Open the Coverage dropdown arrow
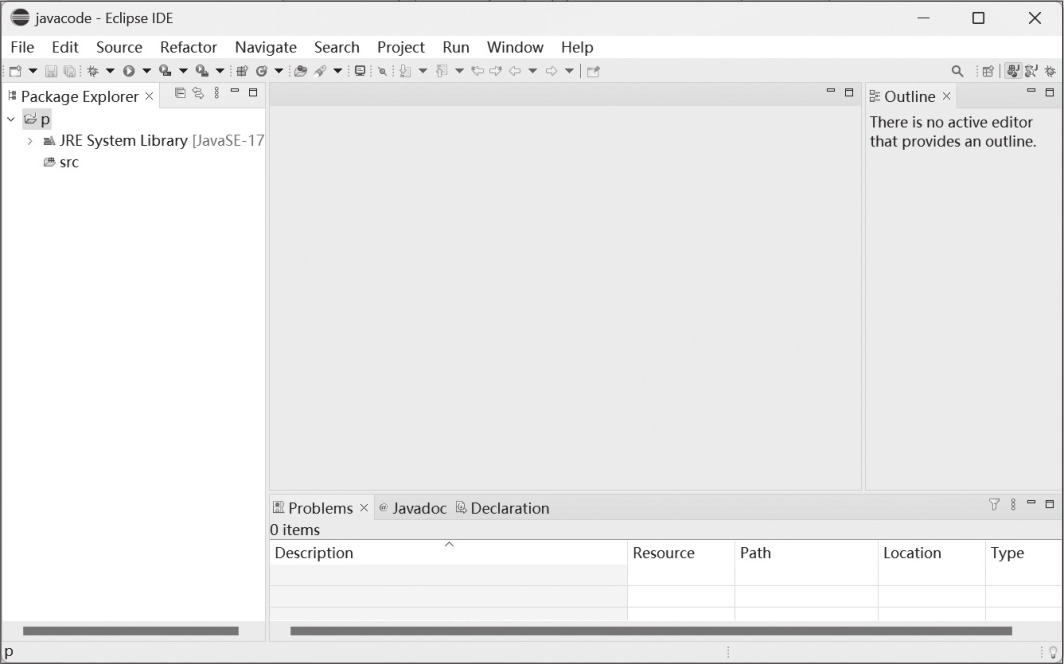The image size is (1064, 664). [x=183, y=71]
